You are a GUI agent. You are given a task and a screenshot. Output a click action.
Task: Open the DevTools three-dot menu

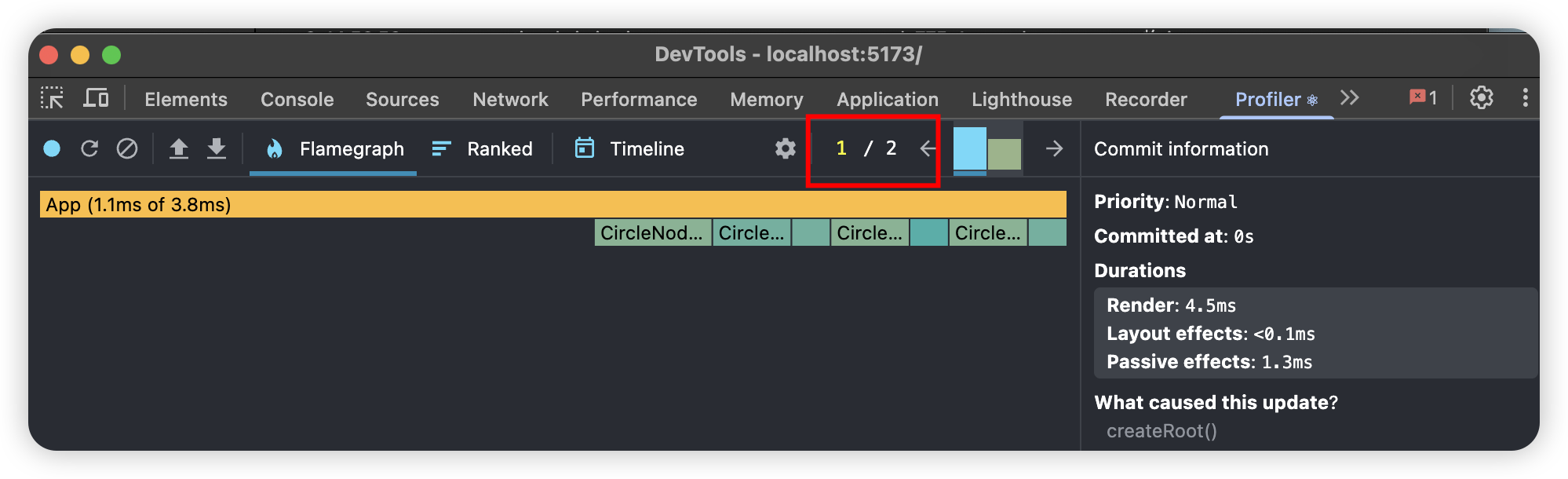point(1525,98)
